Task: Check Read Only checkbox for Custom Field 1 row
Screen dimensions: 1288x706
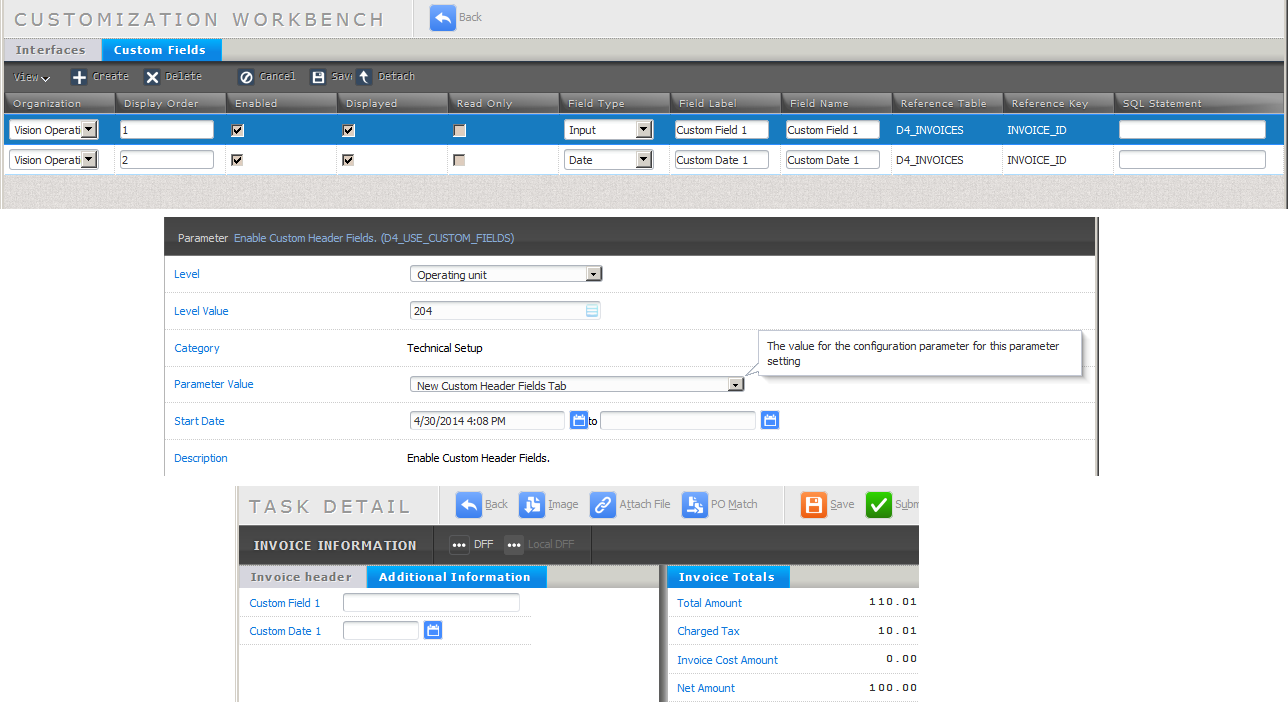Action: (459, 130)
